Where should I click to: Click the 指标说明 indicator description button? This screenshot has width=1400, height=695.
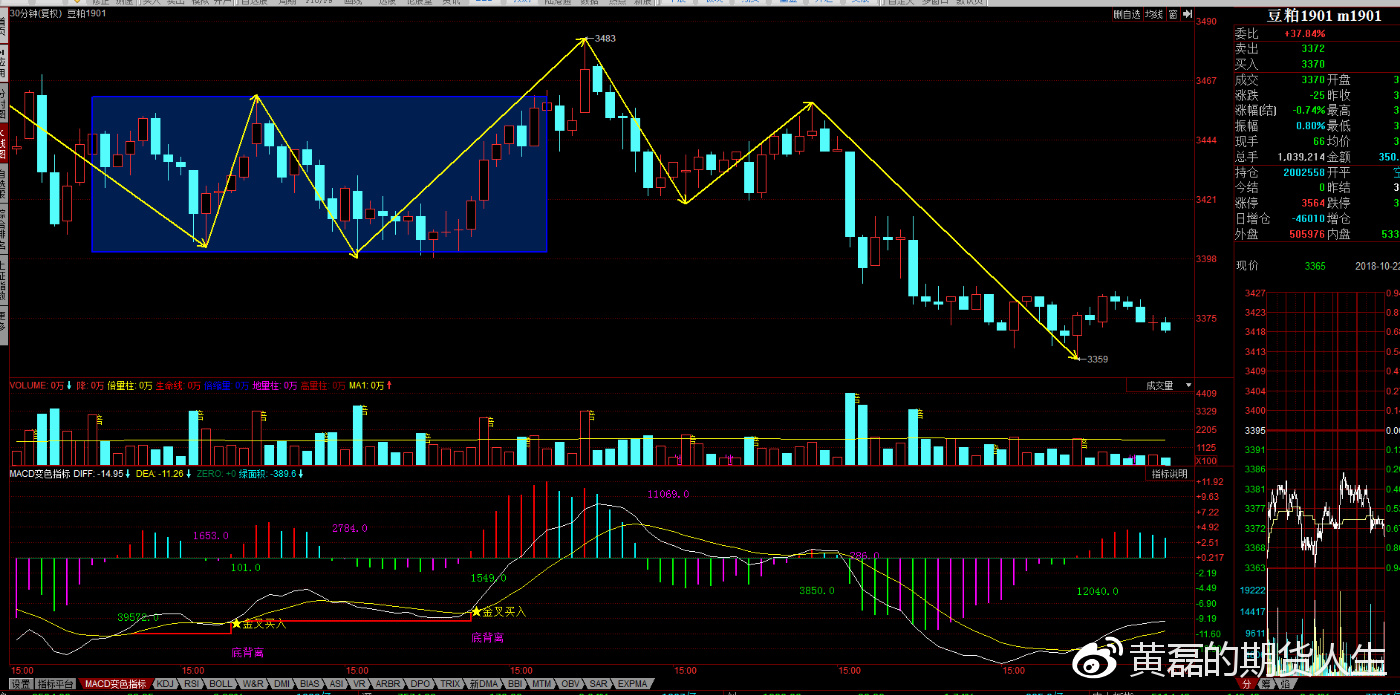1171,473
